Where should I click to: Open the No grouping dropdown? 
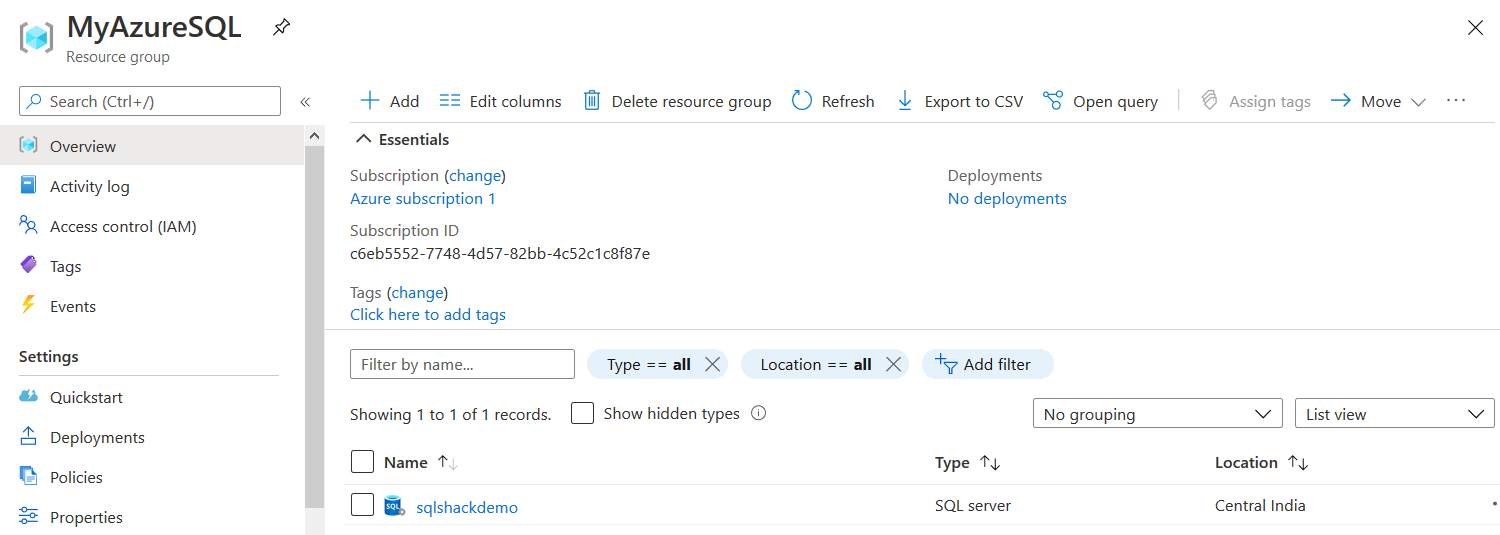(x=1157, y=414)
